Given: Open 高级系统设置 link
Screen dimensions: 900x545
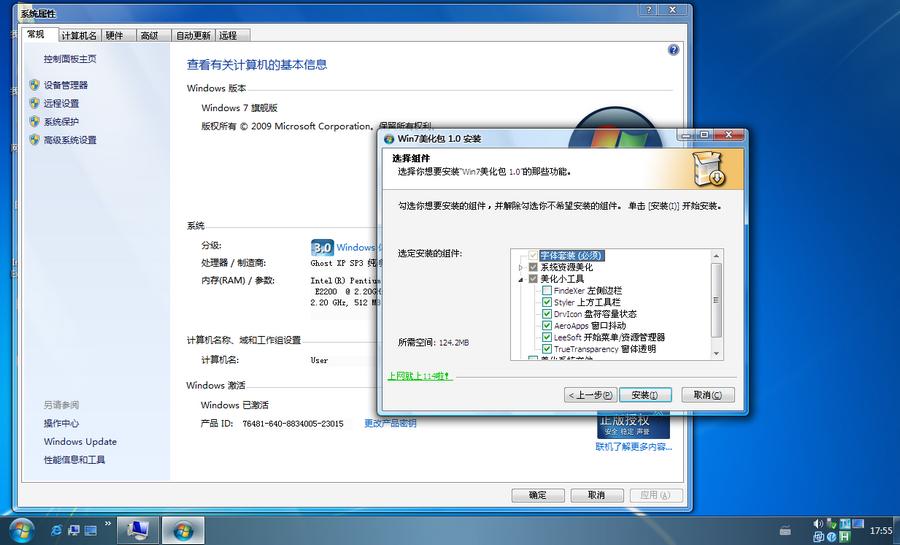Looking at the screenshot, I should 70,139.
